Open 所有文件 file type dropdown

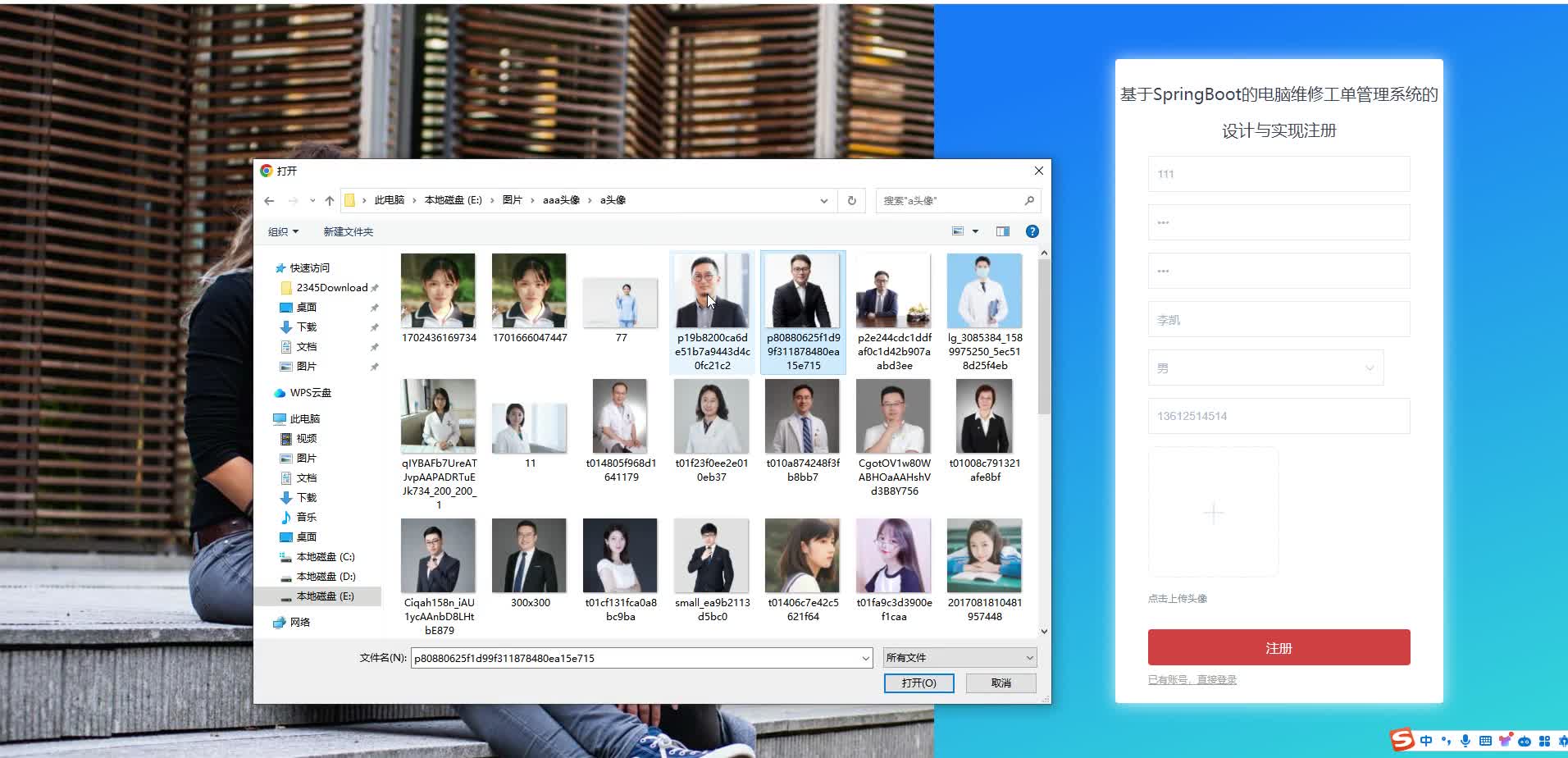pos(959,658)
